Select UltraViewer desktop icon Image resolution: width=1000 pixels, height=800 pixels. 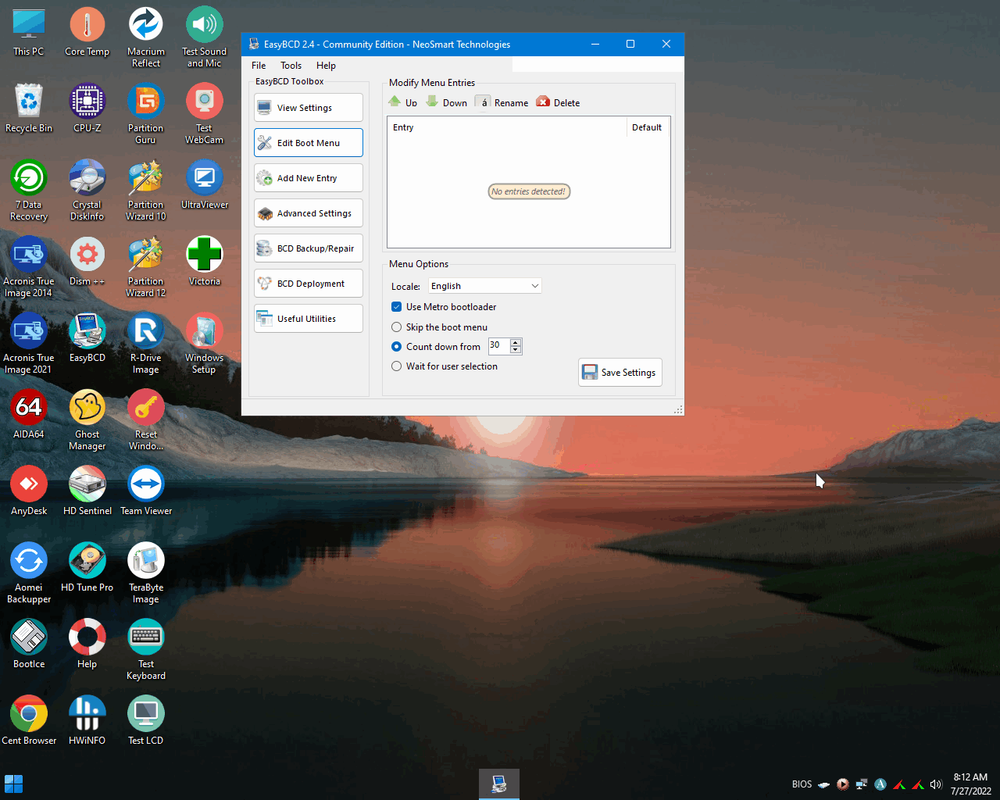pos(204,186)
